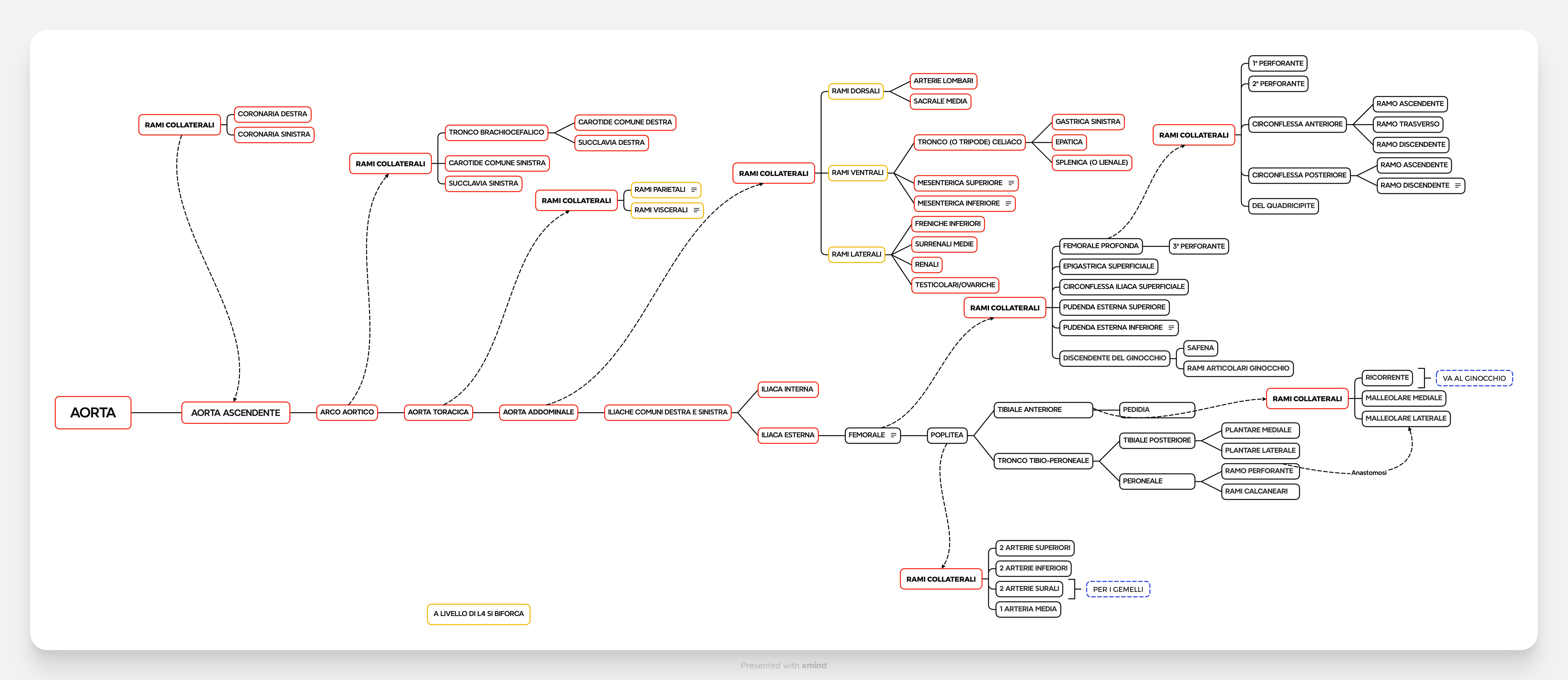
Task: Click the PUDENDA ESTERNA SUPERIORE node
Action: pos(1114,307)
